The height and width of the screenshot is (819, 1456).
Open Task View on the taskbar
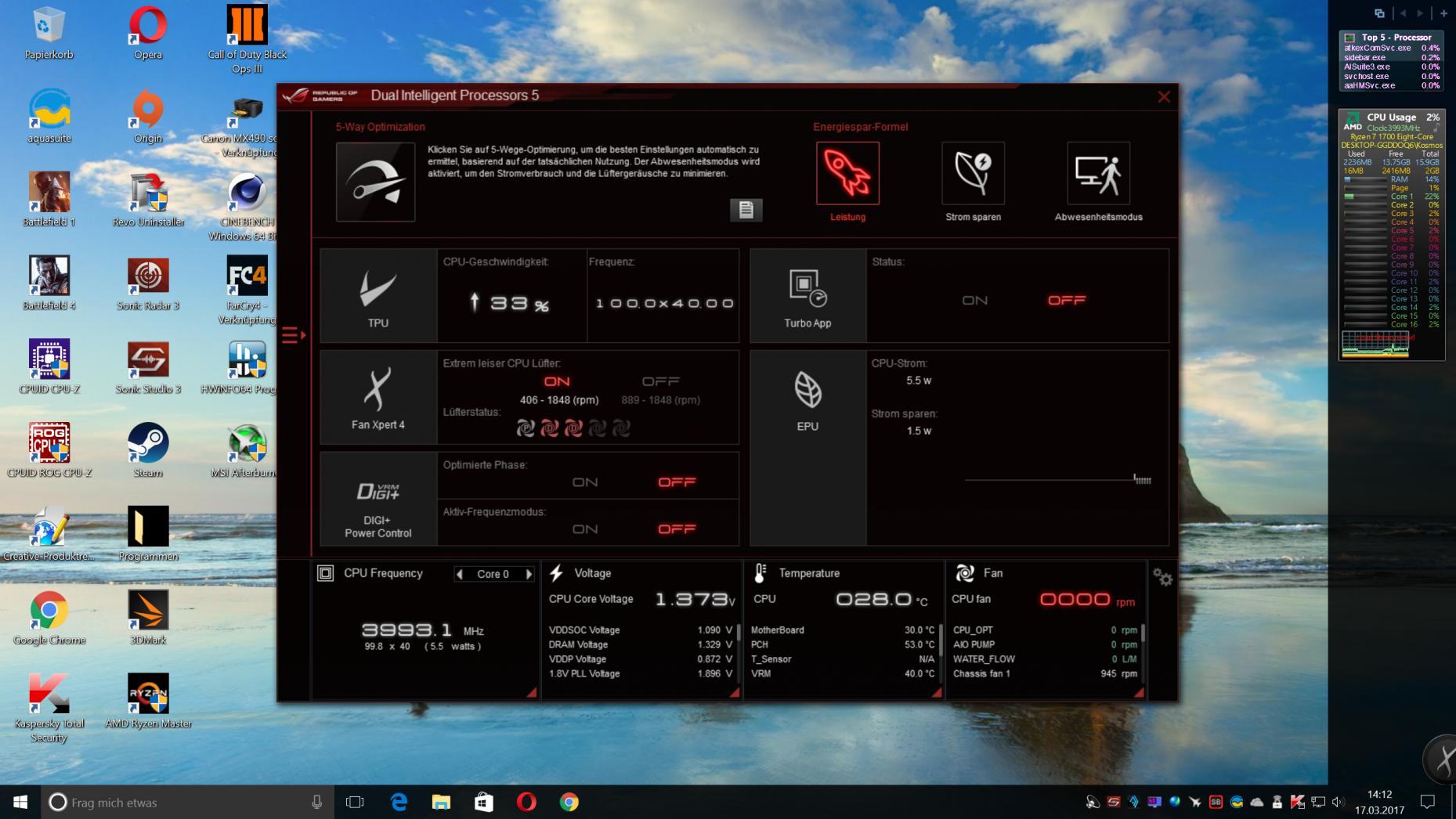pos(355,802)
